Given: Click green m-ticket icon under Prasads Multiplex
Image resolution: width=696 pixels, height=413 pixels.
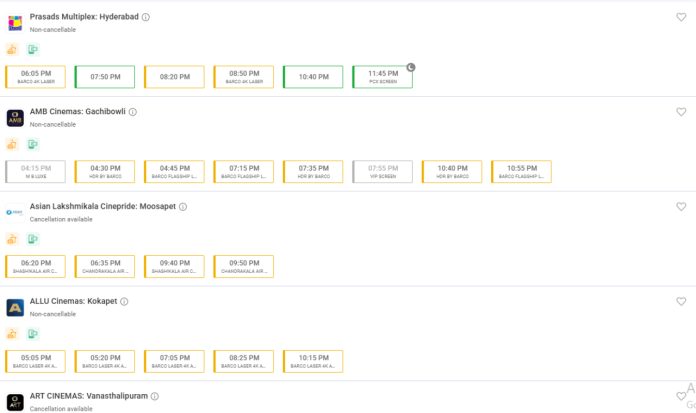Looking at the screenshot, I should tap(32, 49).
